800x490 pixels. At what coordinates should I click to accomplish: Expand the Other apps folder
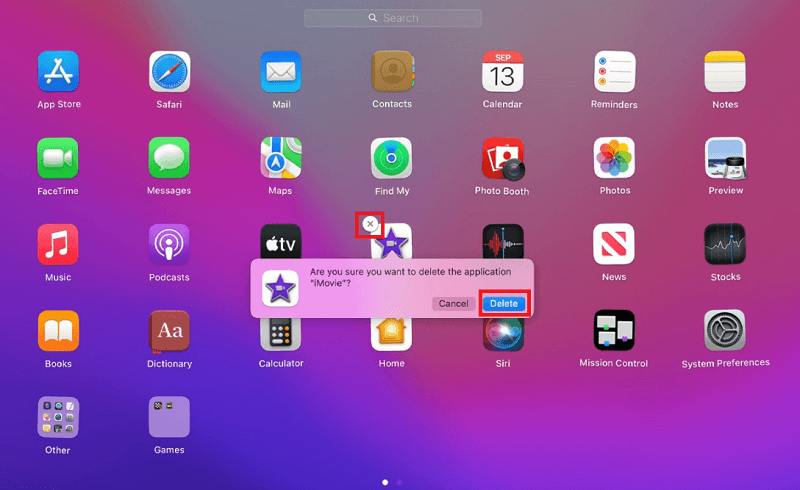point(58,417)
